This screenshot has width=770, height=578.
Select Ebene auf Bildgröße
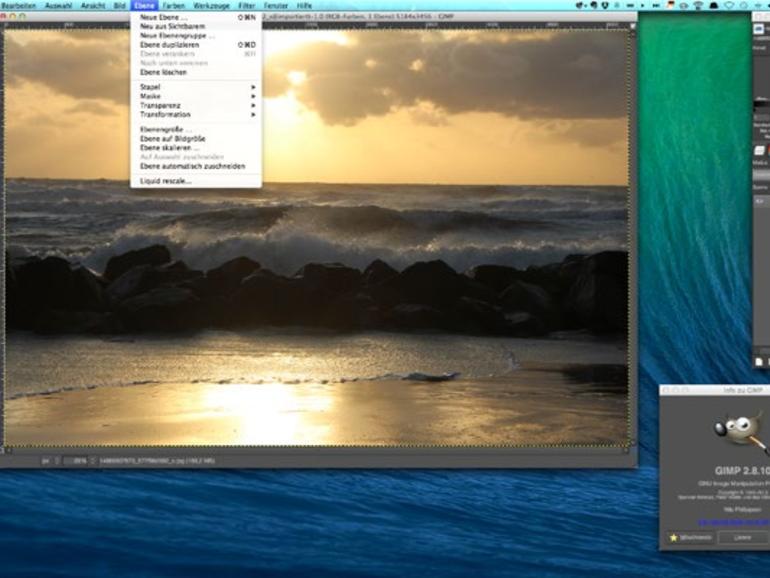[x=196, y=139]
